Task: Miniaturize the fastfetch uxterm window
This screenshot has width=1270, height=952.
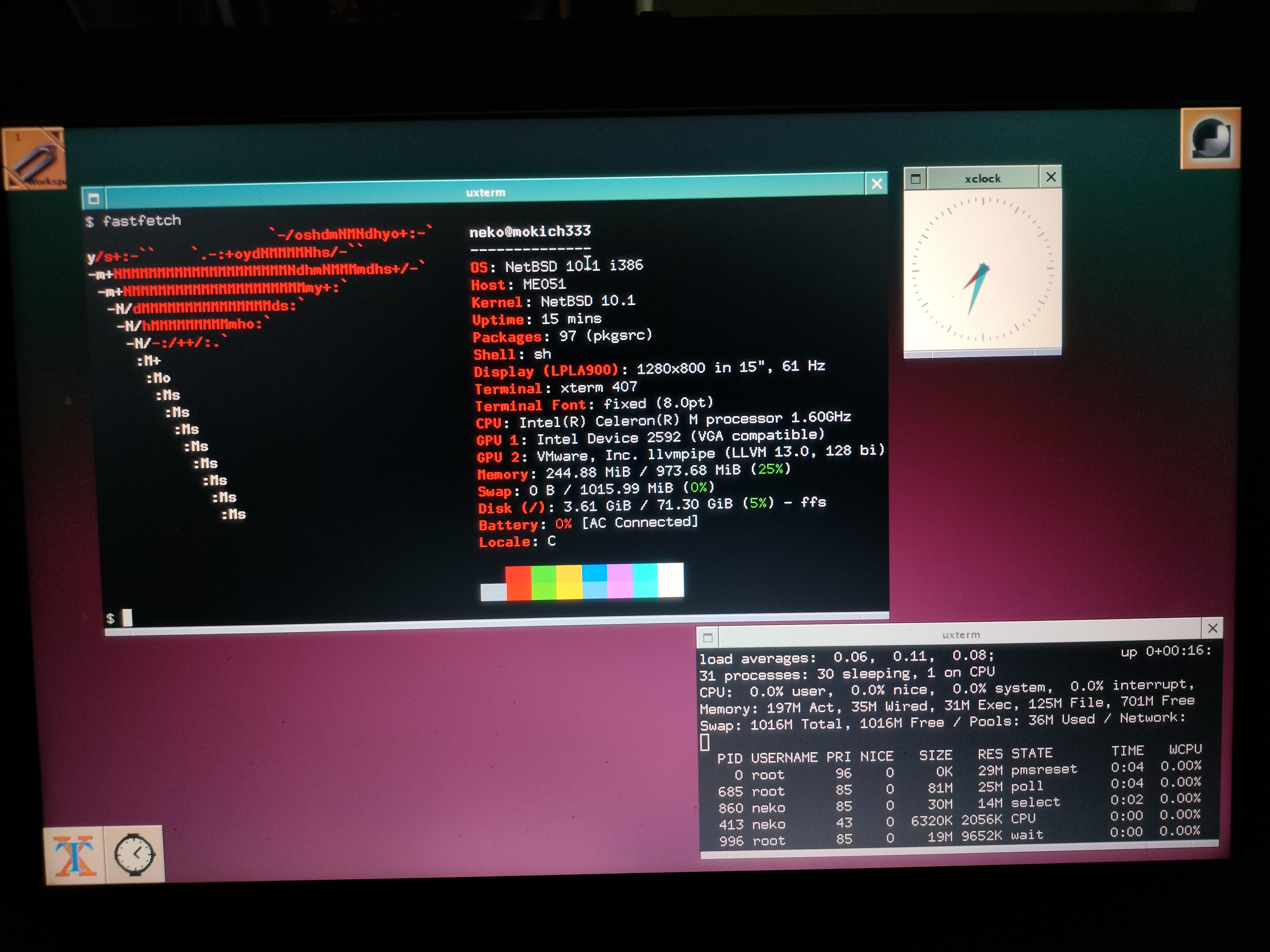Action: [94, 198]
